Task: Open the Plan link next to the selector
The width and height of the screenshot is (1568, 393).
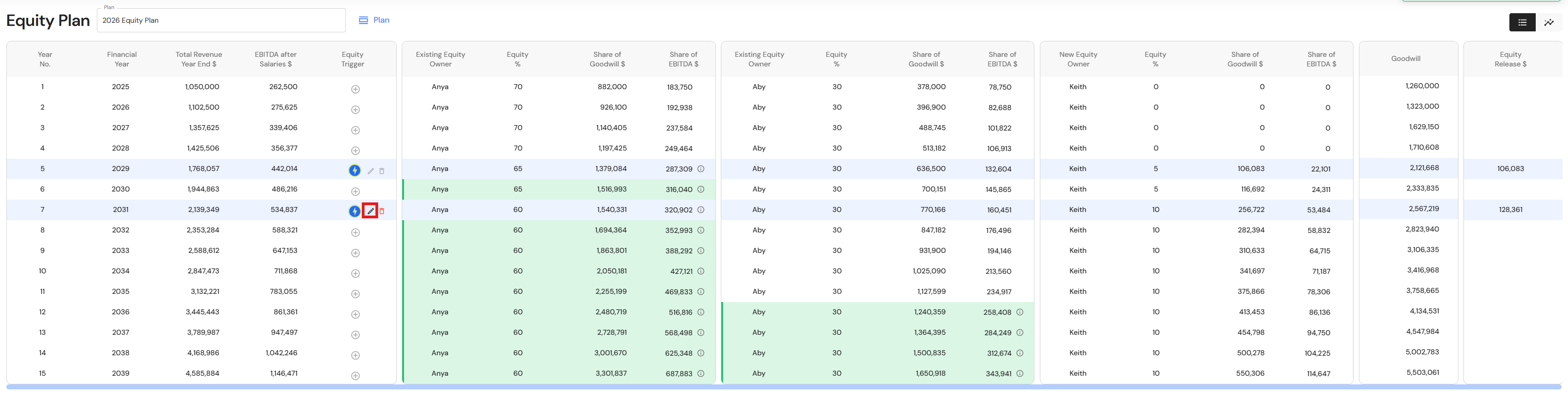Action: tap(374, 20)
